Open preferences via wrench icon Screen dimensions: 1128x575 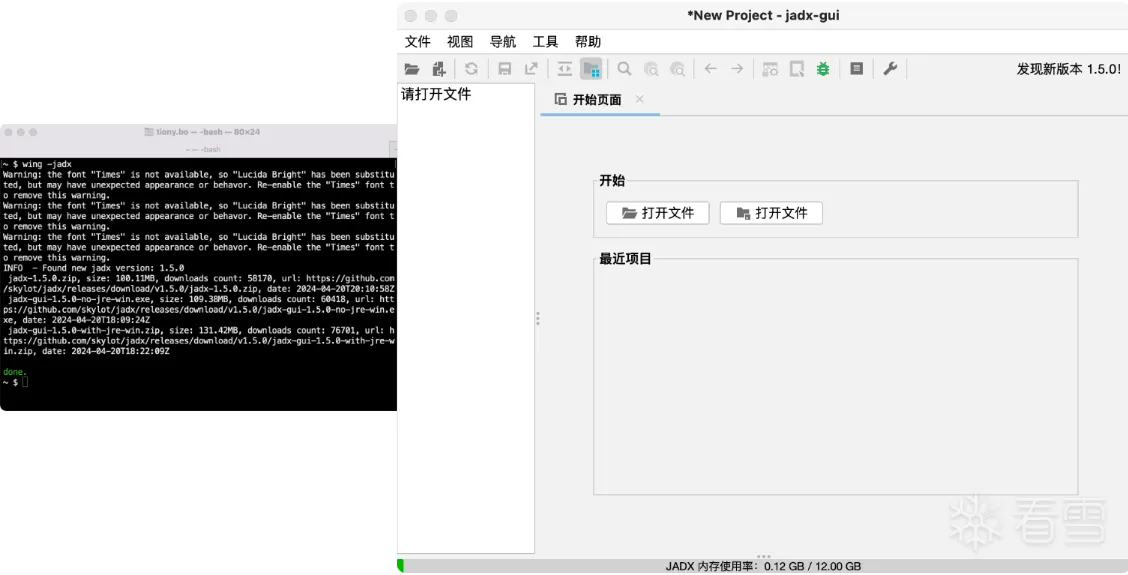coord(890,69)
